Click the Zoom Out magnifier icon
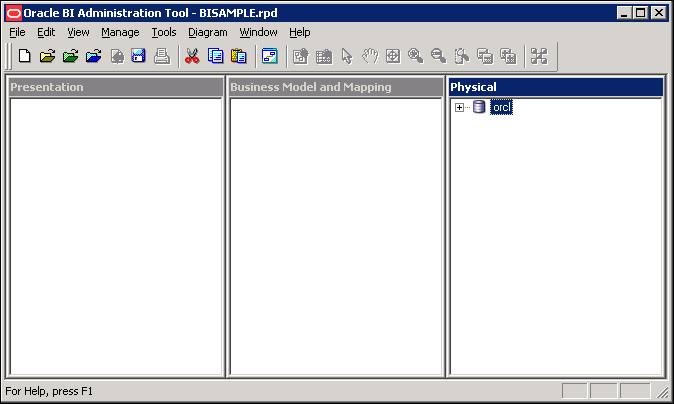Image resolution: width=674 pixels, height=404 pixels. [x=438, y=56]
